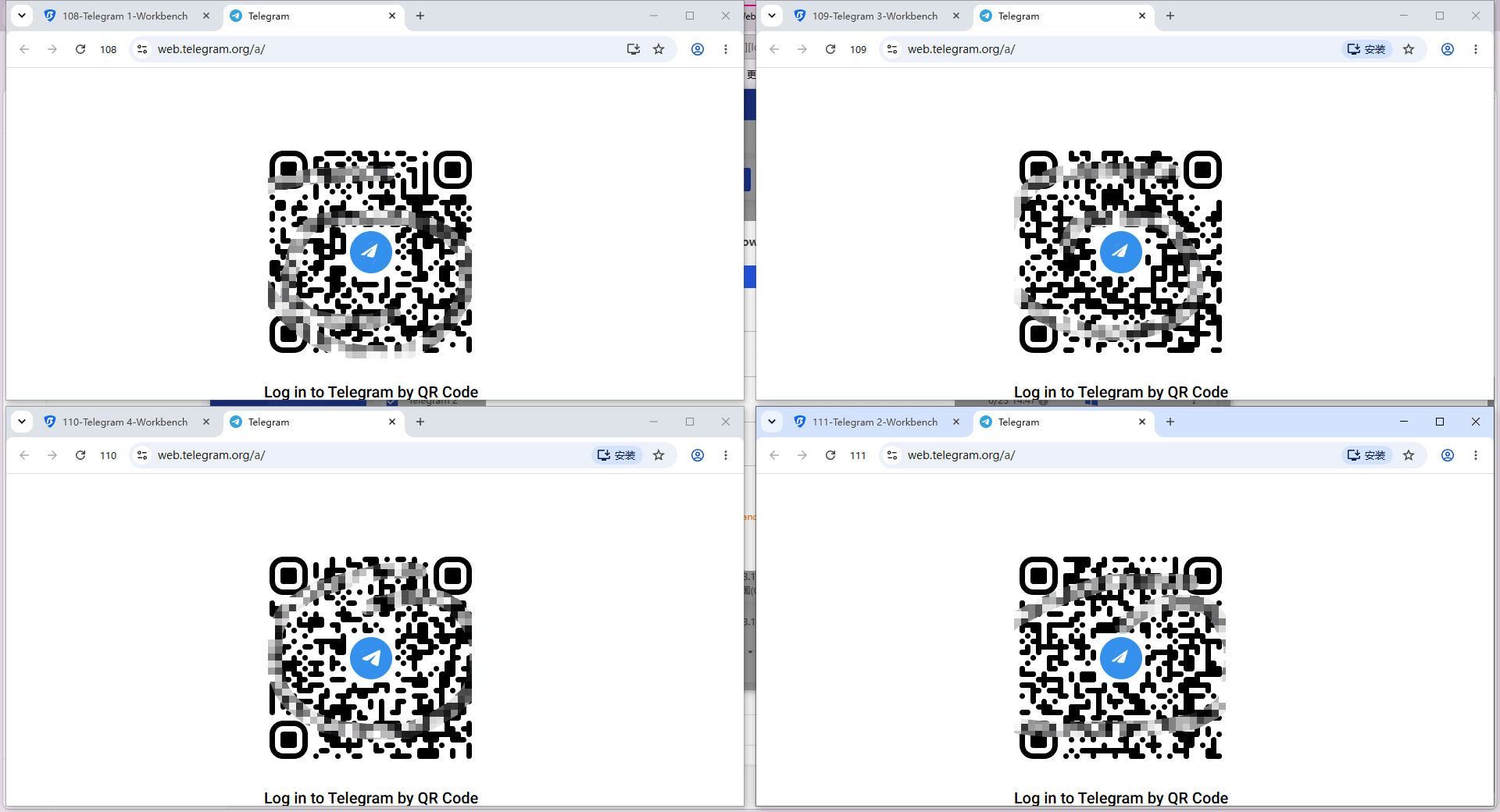Go forward in window 108

[x=52, y=49]
